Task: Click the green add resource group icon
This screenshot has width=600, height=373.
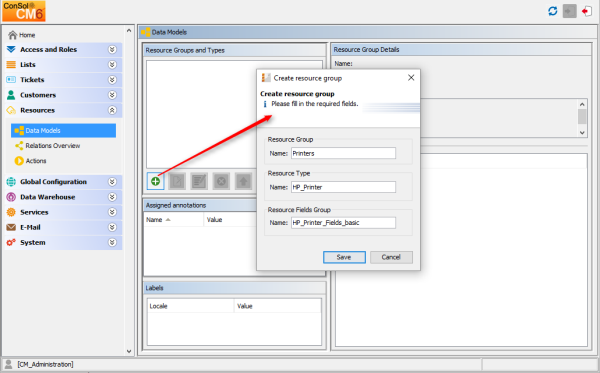Action: click(x=155, y=181)
